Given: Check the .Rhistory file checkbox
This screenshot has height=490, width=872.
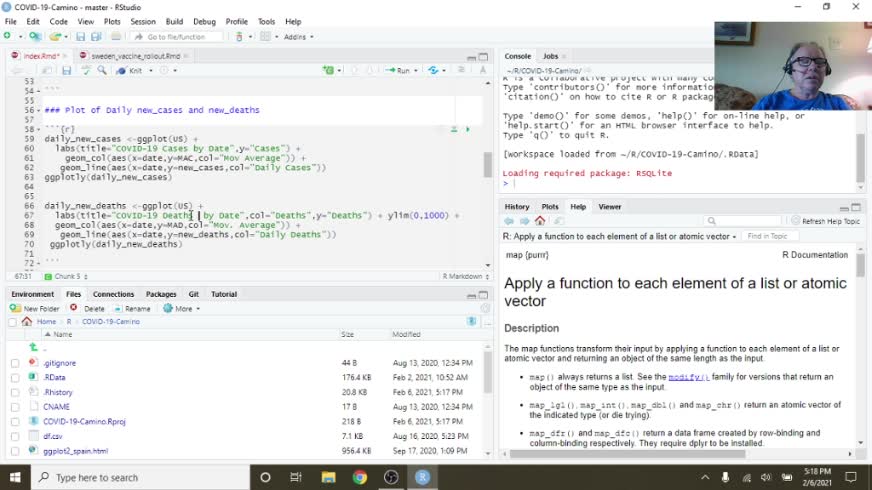Looking at the screenshot, I should 15,393.
